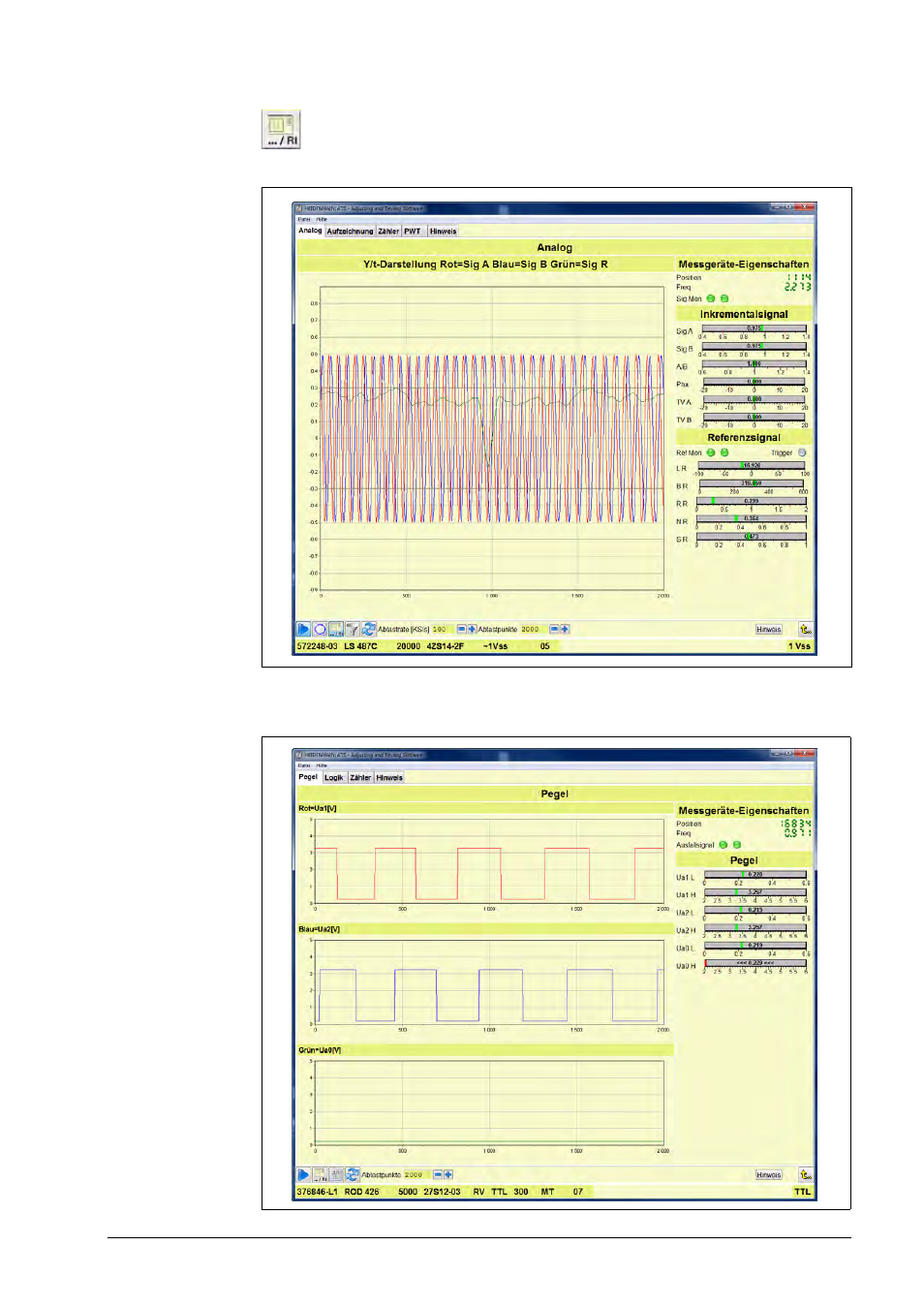Click the TV A bar
The height and width of the screenshot is (1308, 924).
[x=755, y=399]
